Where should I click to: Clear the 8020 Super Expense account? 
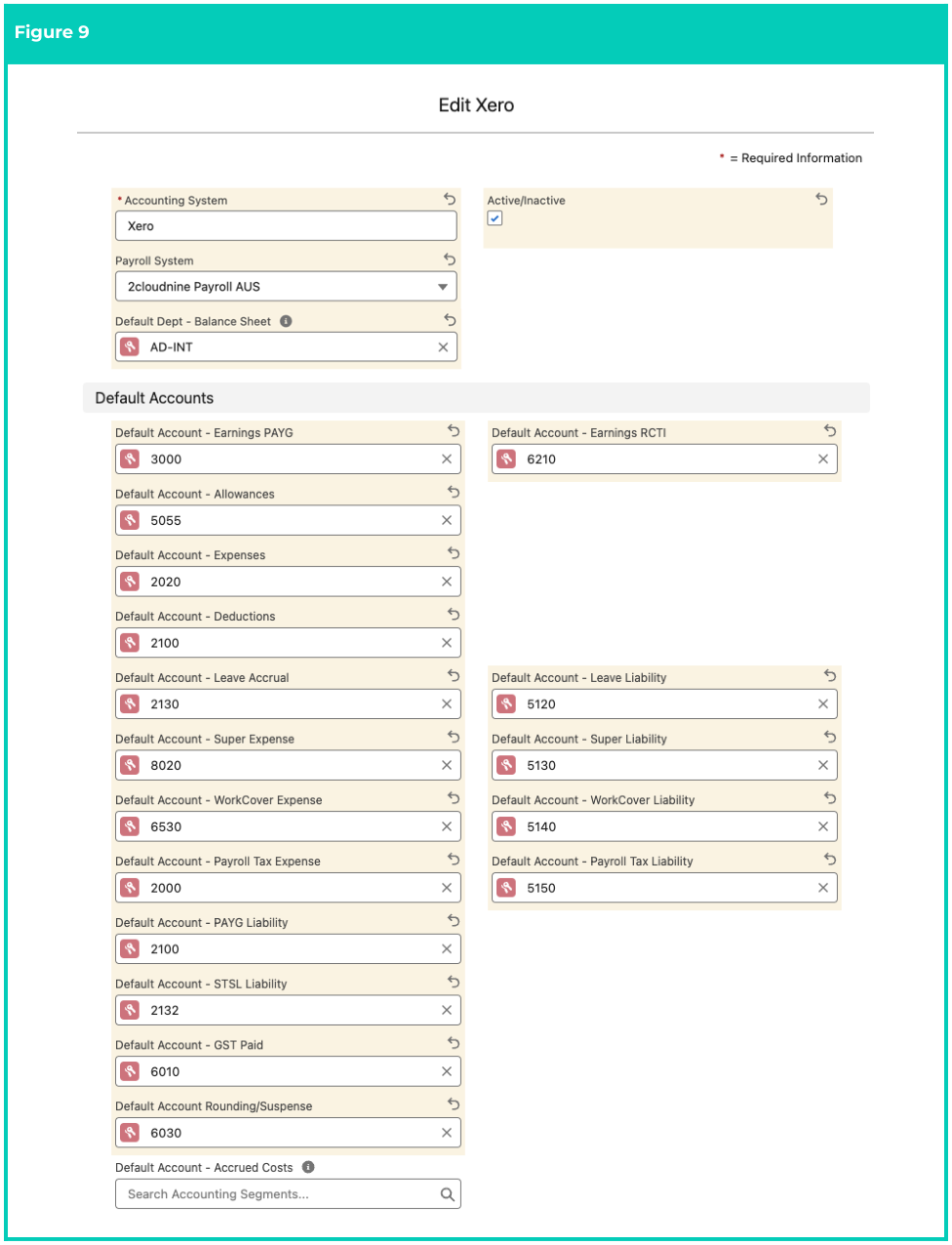[447, 766]
